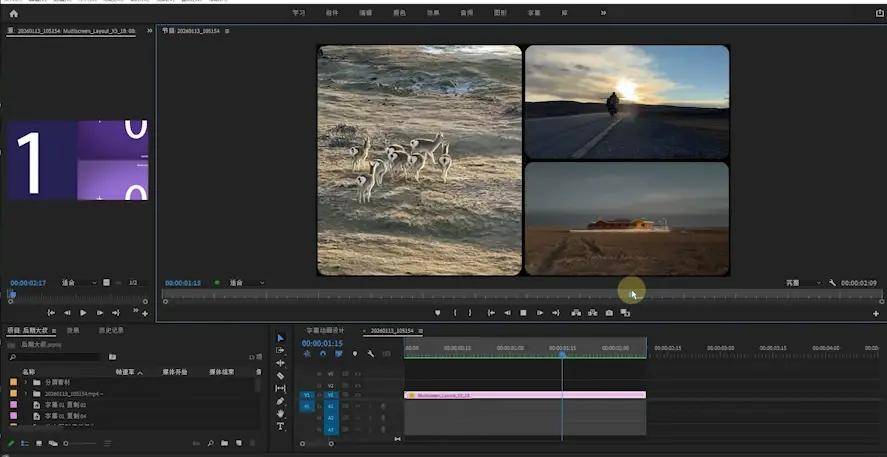This screenshot has width=887, height=457.
Task: Stop playback in Program monitor
Action: click(523, 313)
